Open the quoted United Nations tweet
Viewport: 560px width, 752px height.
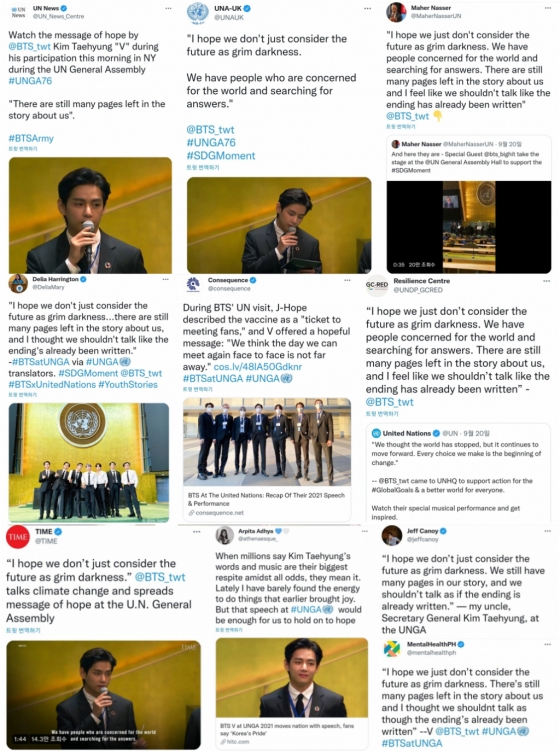coord(458,473)
